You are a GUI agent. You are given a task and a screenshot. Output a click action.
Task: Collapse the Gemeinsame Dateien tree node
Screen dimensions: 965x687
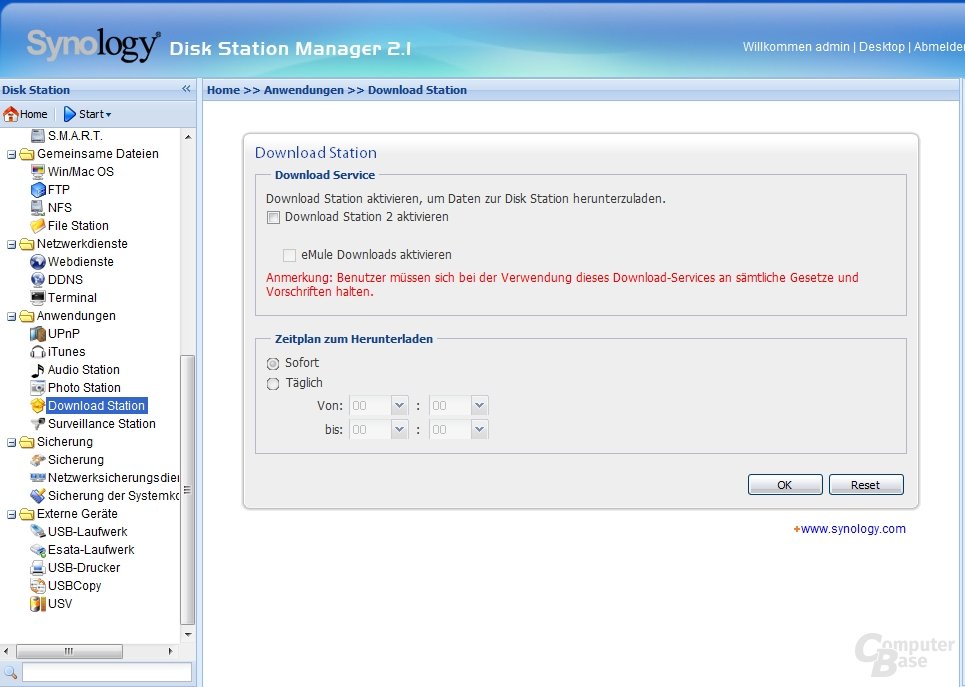click(x=11, y=155)
